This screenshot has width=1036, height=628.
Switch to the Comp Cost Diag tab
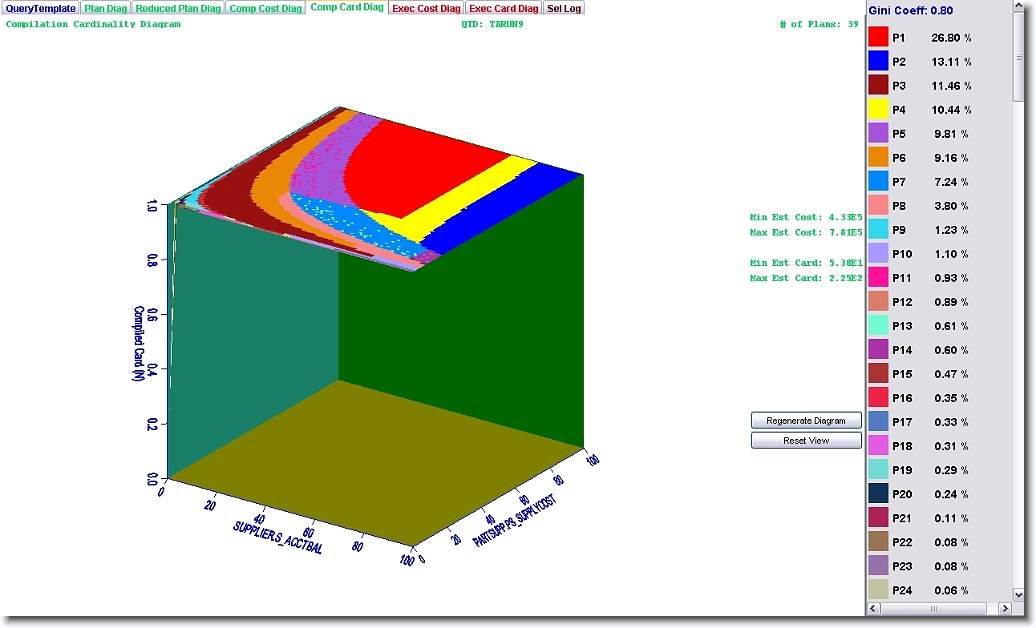point(265,8)
